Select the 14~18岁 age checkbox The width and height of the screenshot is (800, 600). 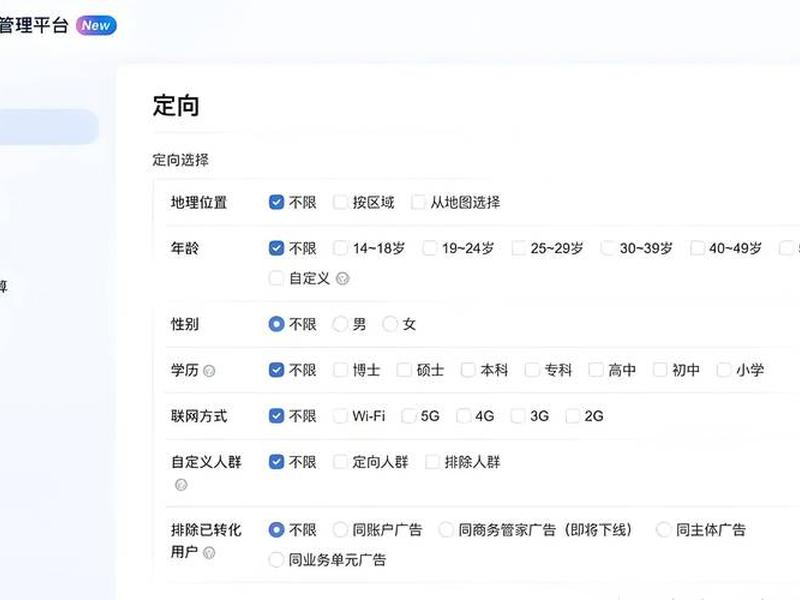click(x=340, y=248)
